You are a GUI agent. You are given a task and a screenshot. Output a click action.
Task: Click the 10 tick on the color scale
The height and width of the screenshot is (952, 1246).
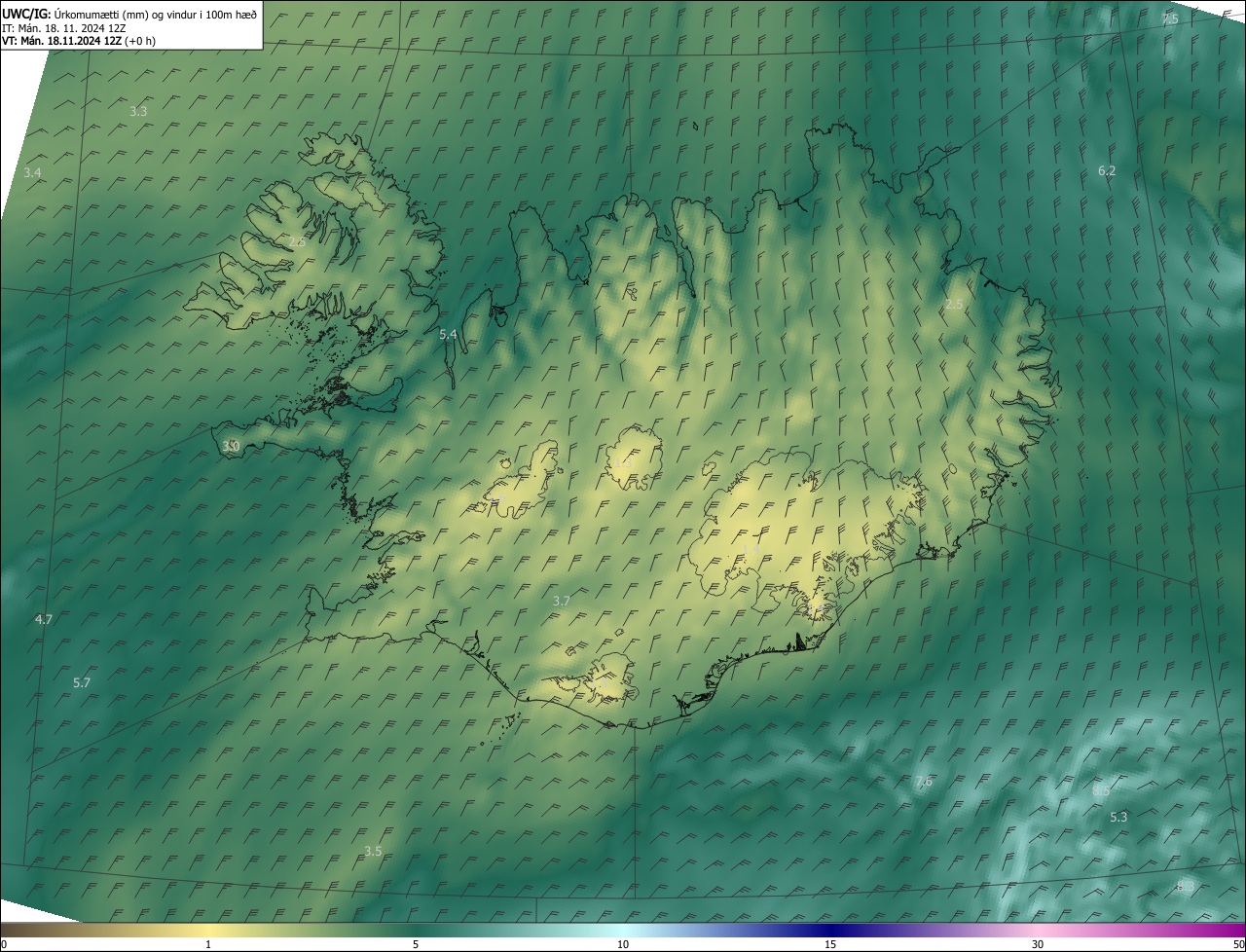623,944
